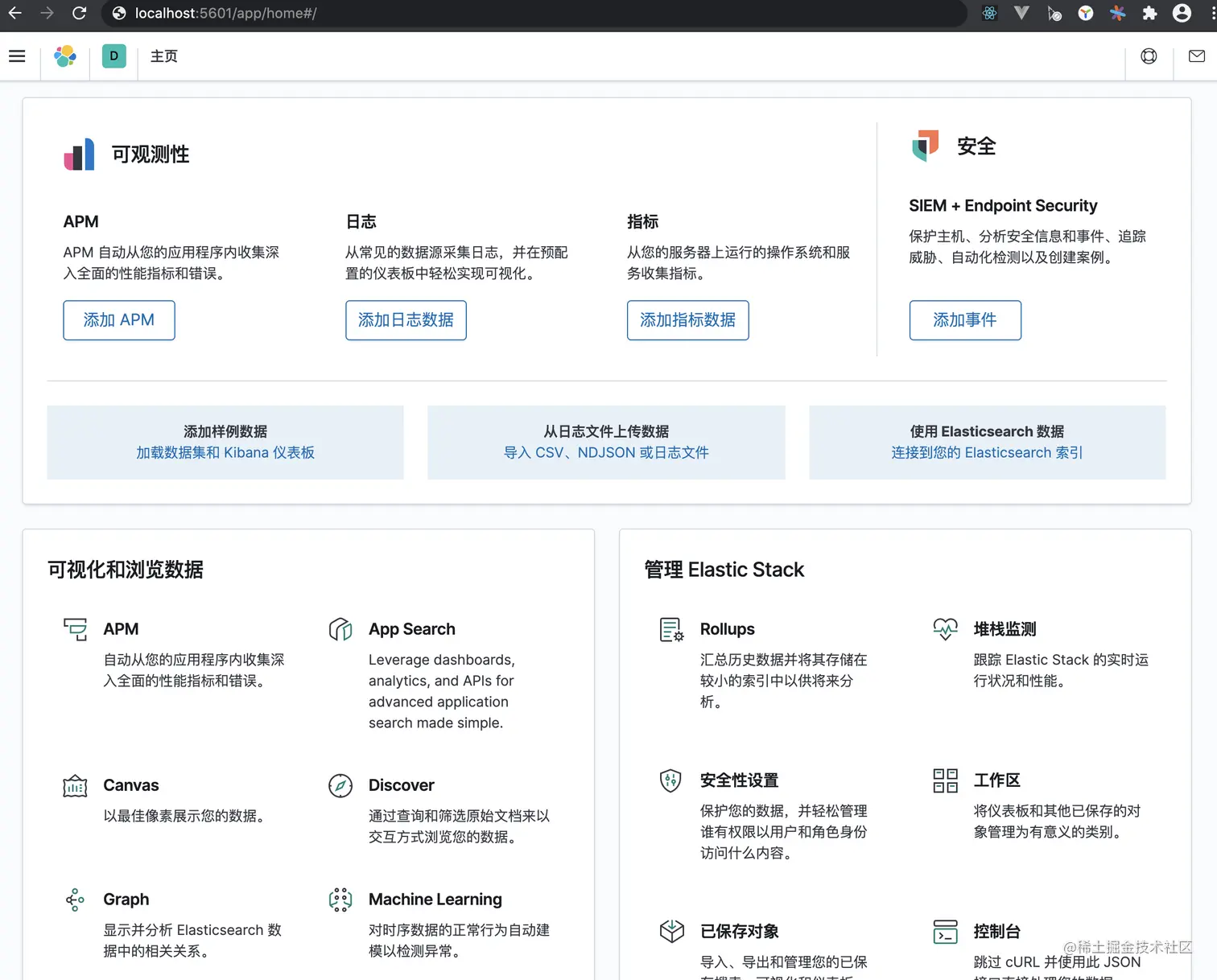Open the Discover title
The height and width of the screenshot is (980, 1217).
pyautogui.click(x=402, y=785)
